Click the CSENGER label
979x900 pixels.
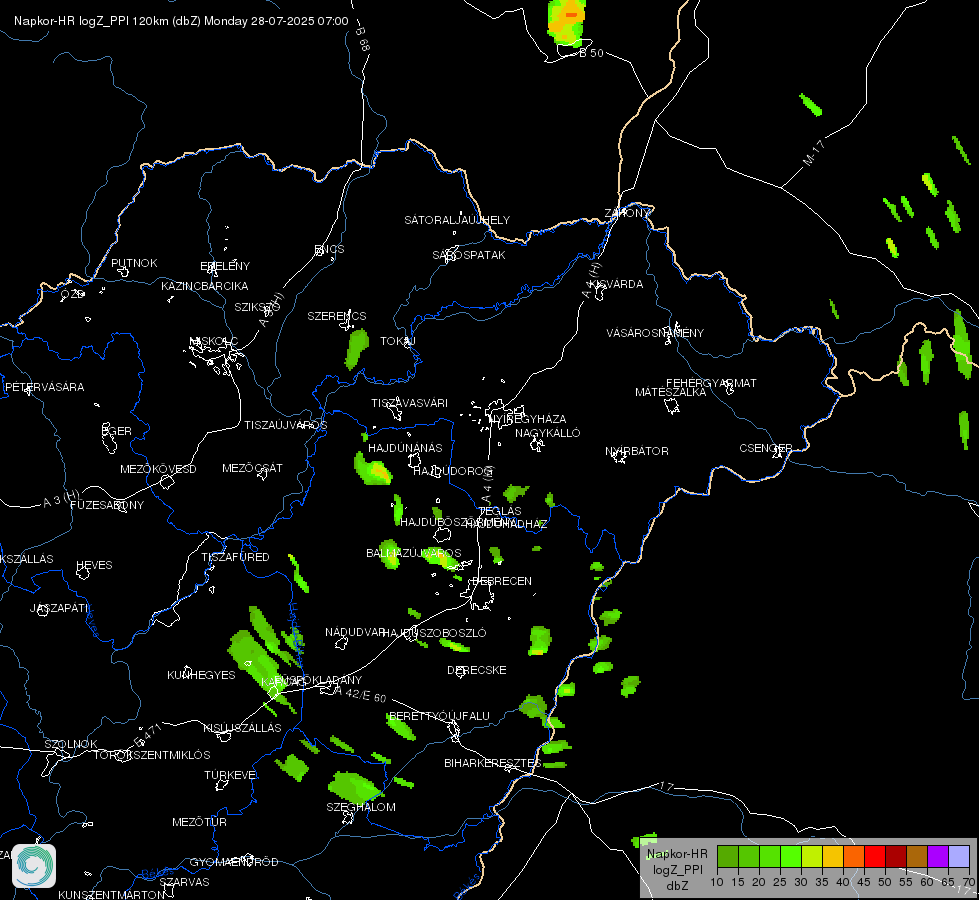(766, 448)
